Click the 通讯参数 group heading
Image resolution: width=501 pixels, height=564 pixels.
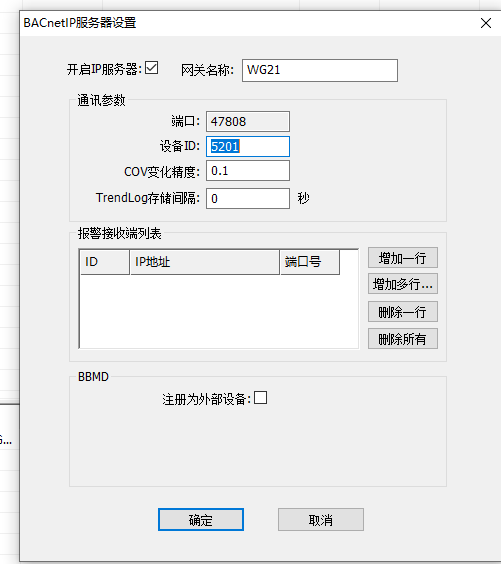pyautogui.click(x=101, y=100)
